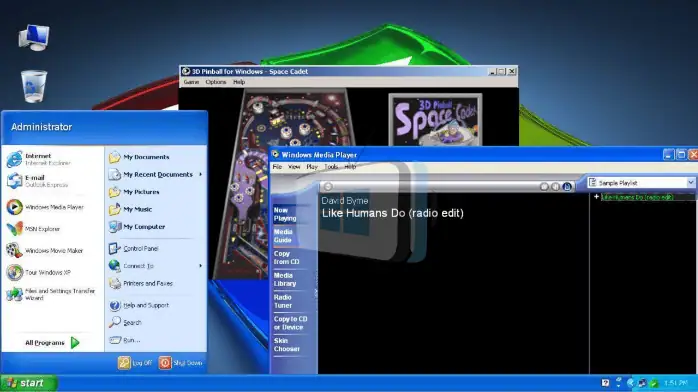This screenshot has height=392, width=698.
Task: Open the Sample Playlist dropdown
Action: pyautogui.click(x=690, y=182)
